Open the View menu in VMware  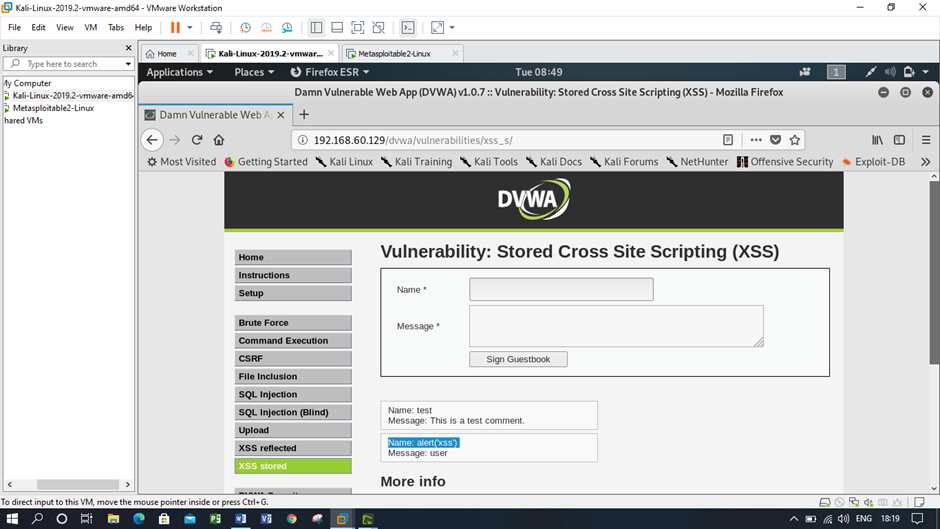65,28
